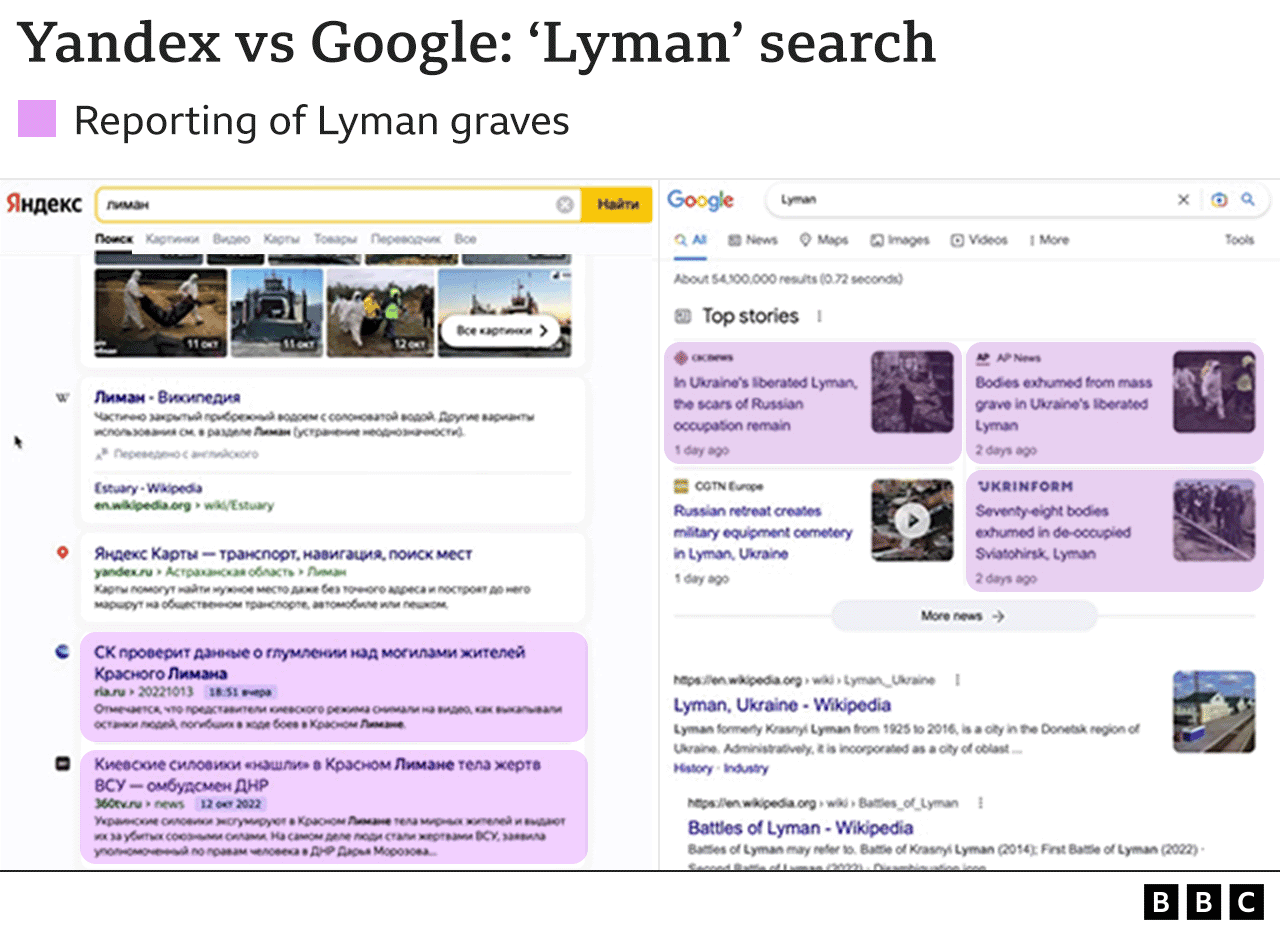
Task: Open the Battles of Lyman - Wikipedia link
Action: click(799, 829)
